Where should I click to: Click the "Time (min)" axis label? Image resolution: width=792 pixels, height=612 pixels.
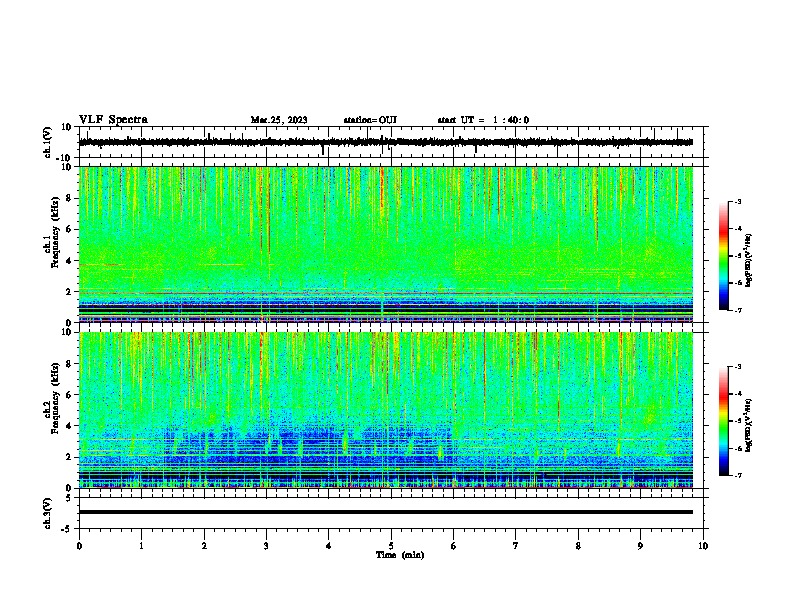click(x=400, y=555)
